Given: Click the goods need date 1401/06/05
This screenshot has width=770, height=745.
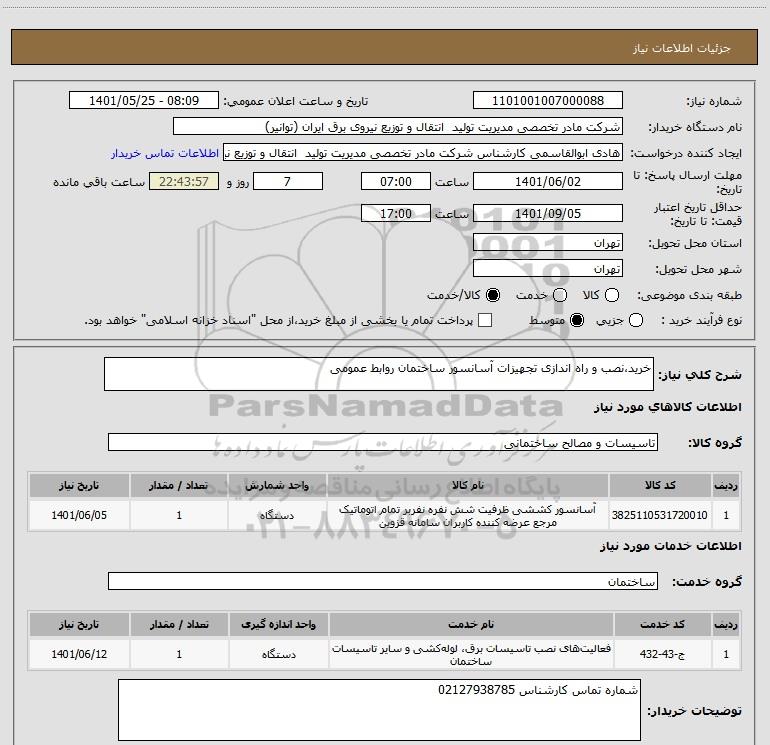Looking at the screenshot, I should (79, 515).
